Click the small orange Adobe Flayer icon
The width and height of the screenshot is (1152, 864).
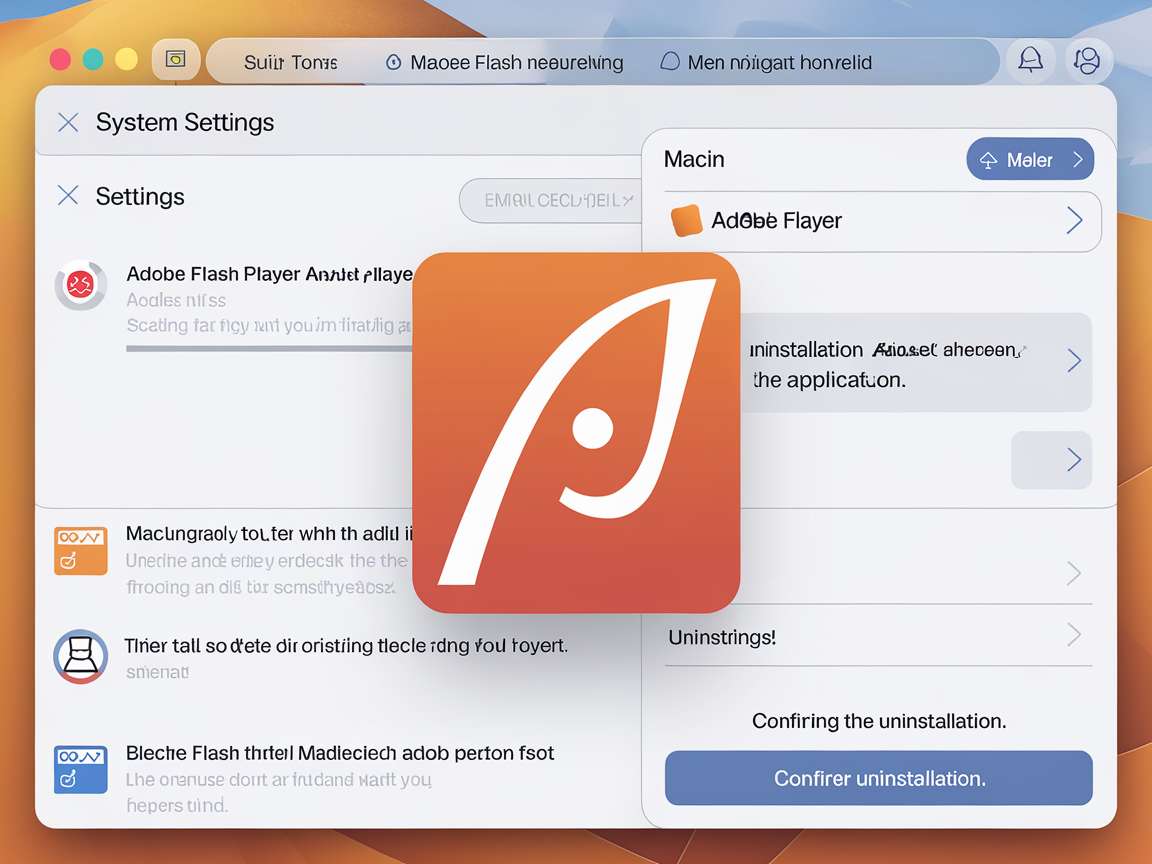tap(686, 220)
